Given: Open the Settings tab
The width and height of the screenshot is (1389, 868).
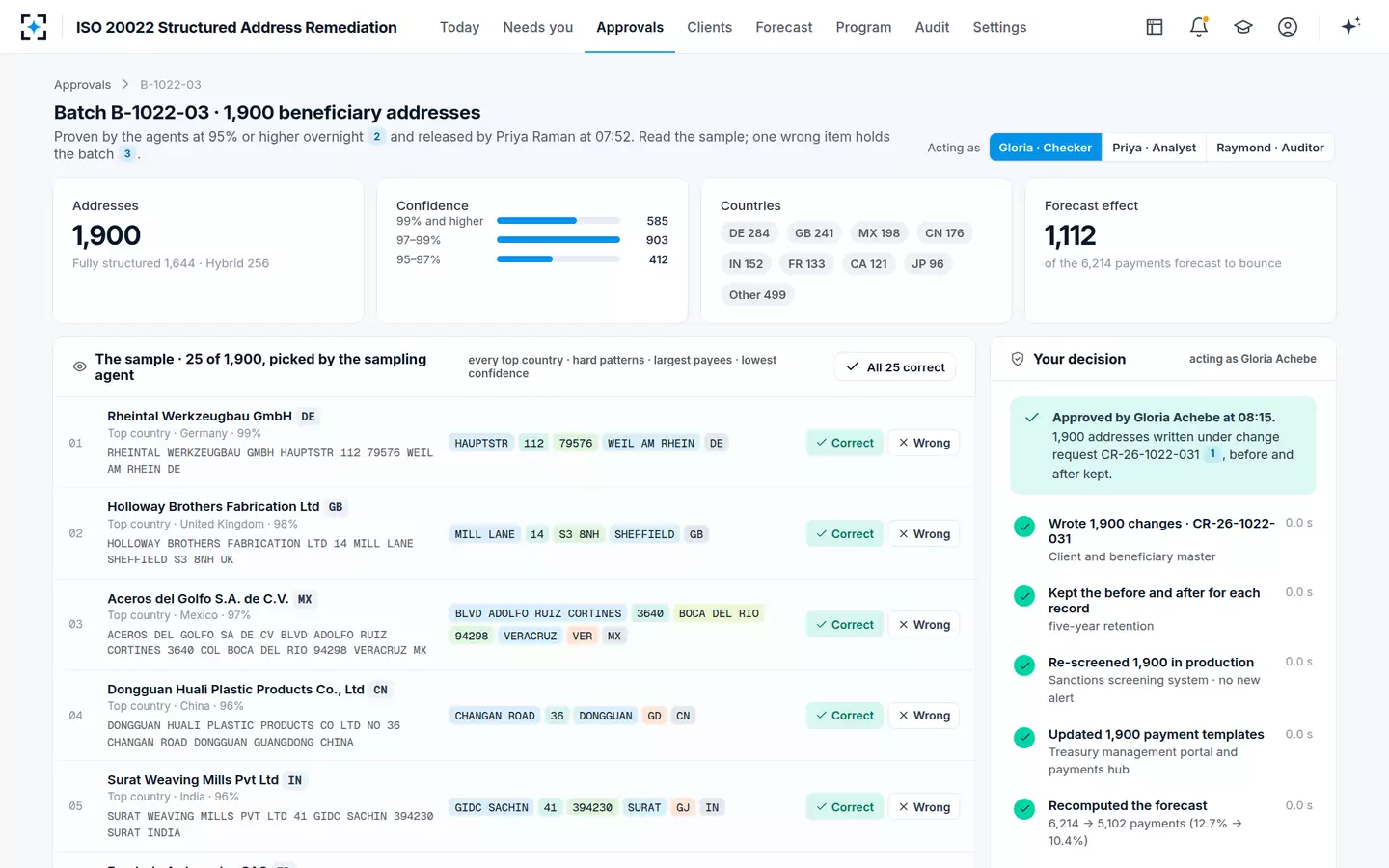Looking at the screenshot, I should 999,27.
